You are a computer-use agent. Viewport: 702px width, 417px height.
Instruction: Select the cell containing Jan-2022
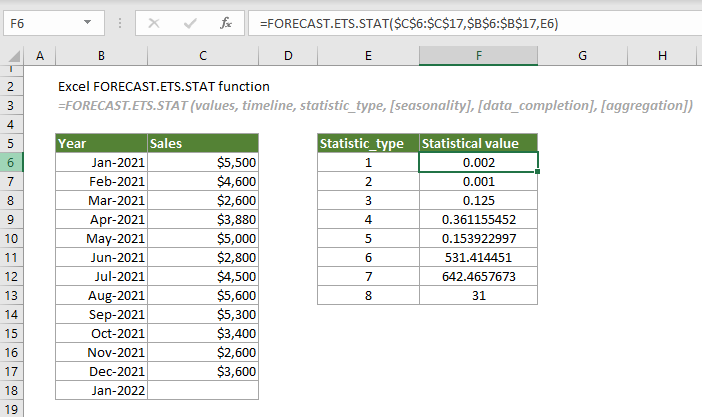(x=101, y=390)
